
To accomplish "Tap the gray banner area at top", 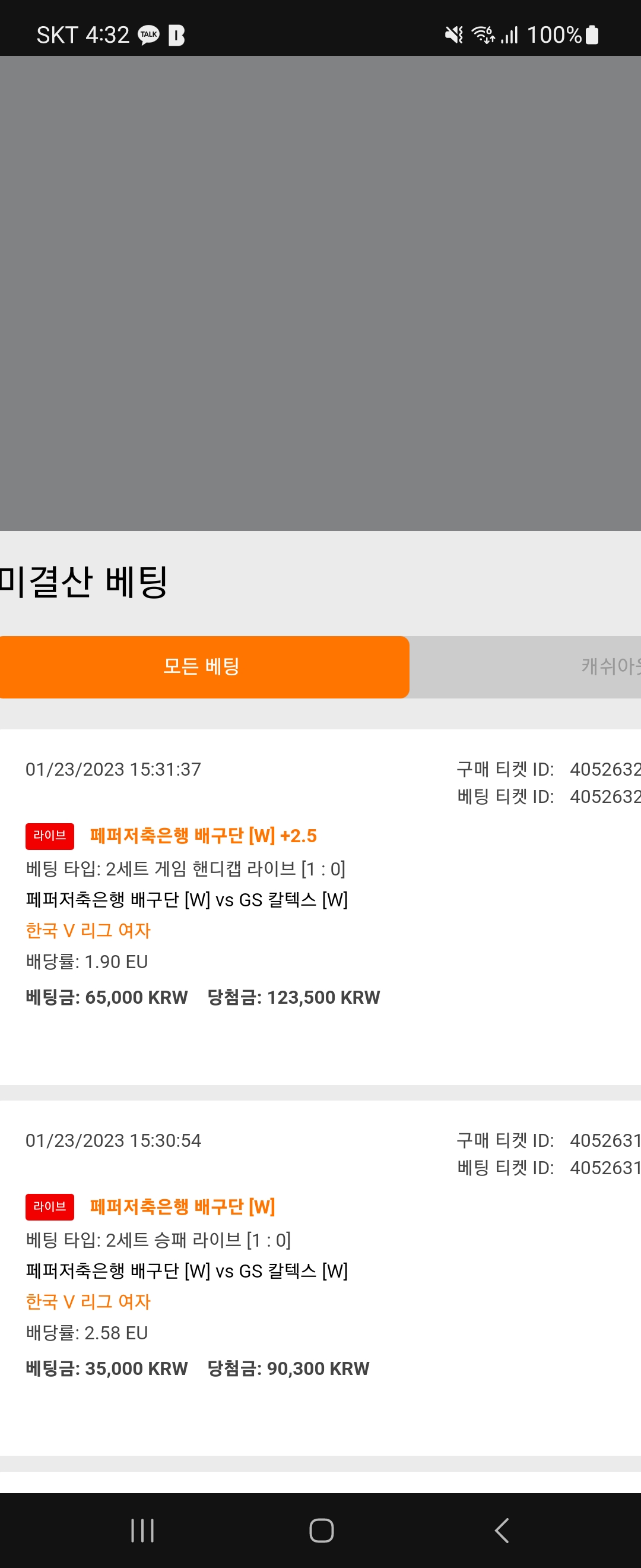I will click(x=320, y=293).
